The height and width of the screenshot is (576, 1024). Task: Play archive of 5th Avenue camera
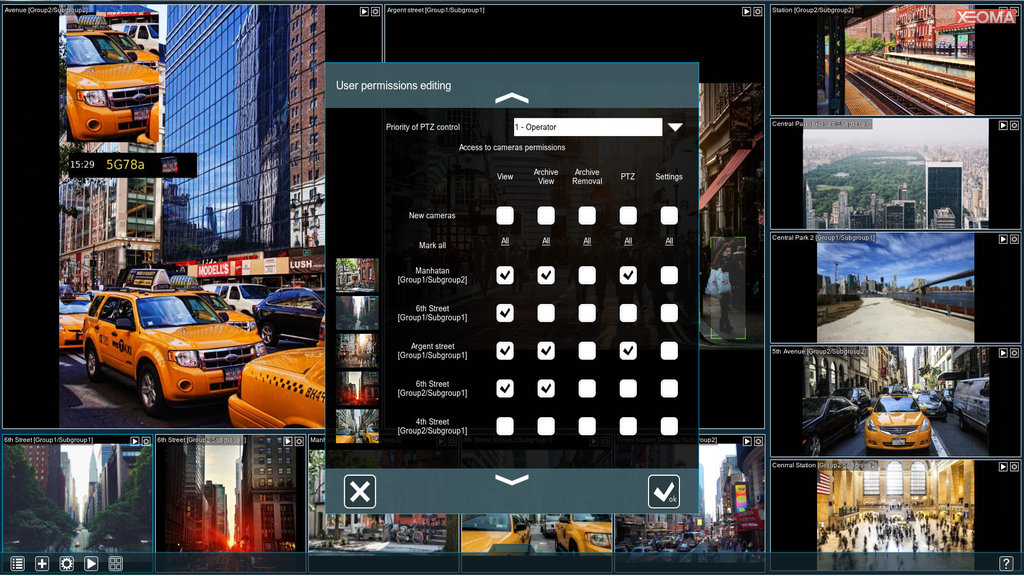pyautogui.click(x=1003, y=353)
